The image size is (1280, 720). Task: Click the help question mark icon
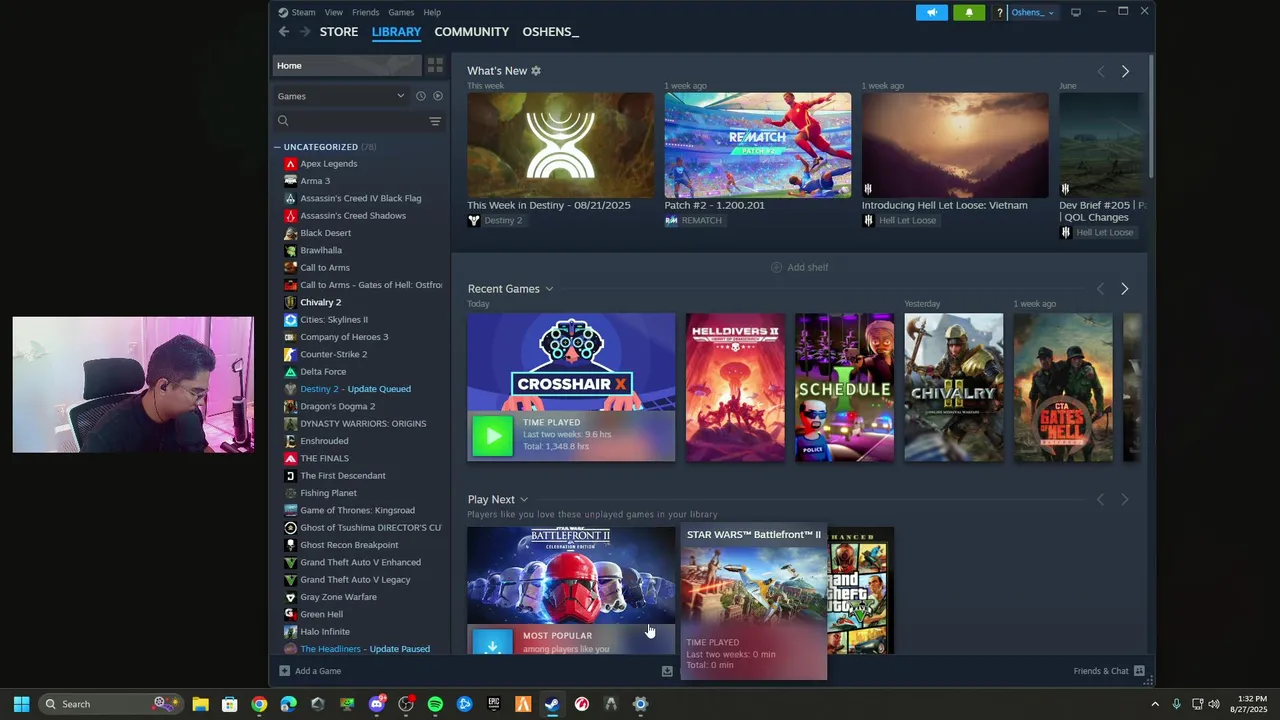pyautogui.click(x=999, y=12)
